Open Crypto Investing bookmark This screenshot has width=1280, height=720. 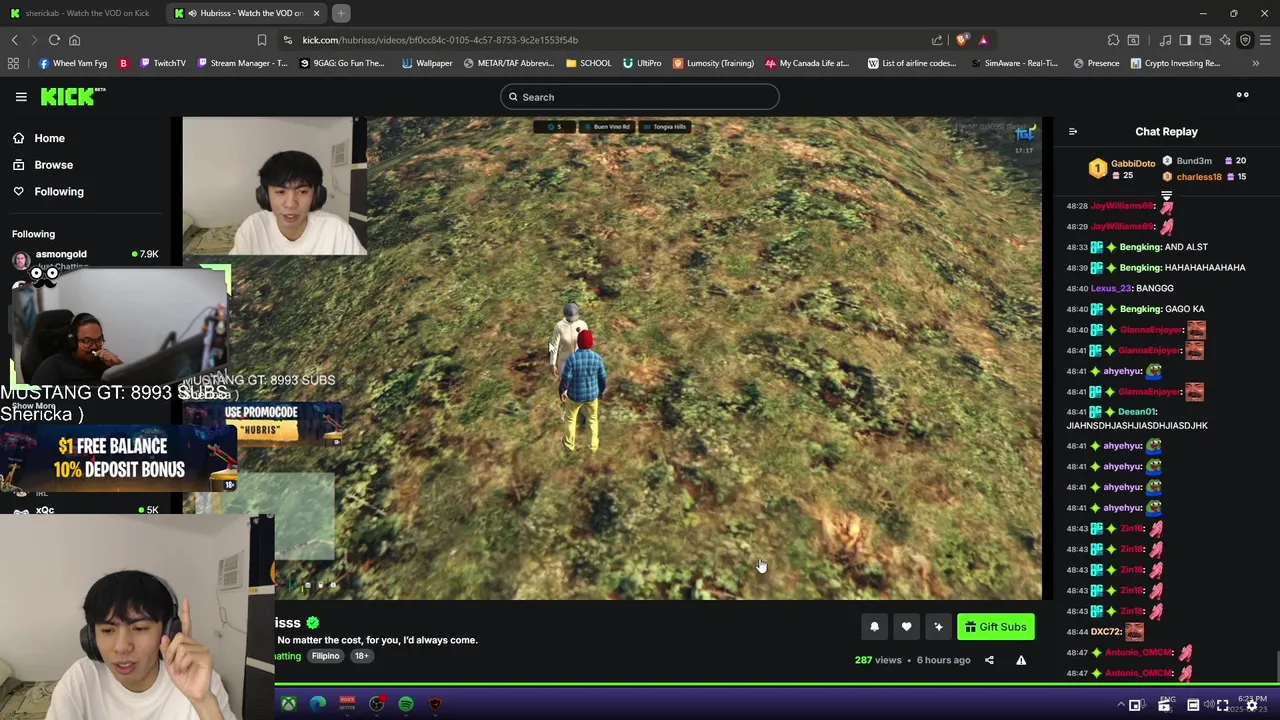1175,63
